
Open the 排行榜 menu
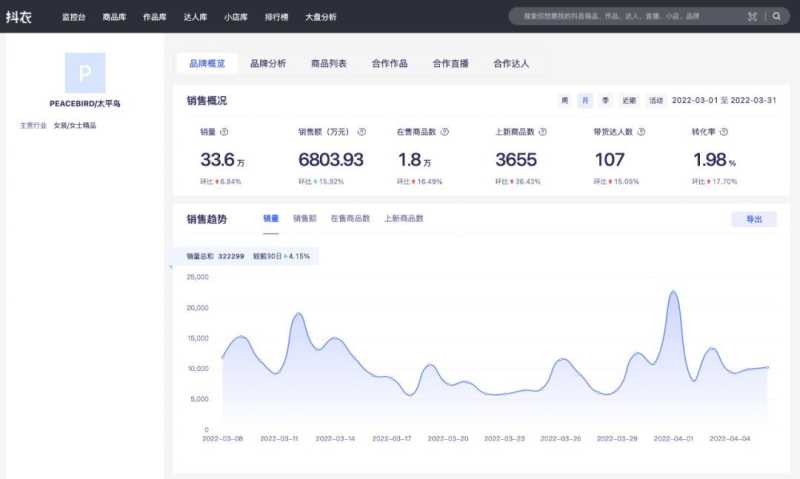[277, 17]
